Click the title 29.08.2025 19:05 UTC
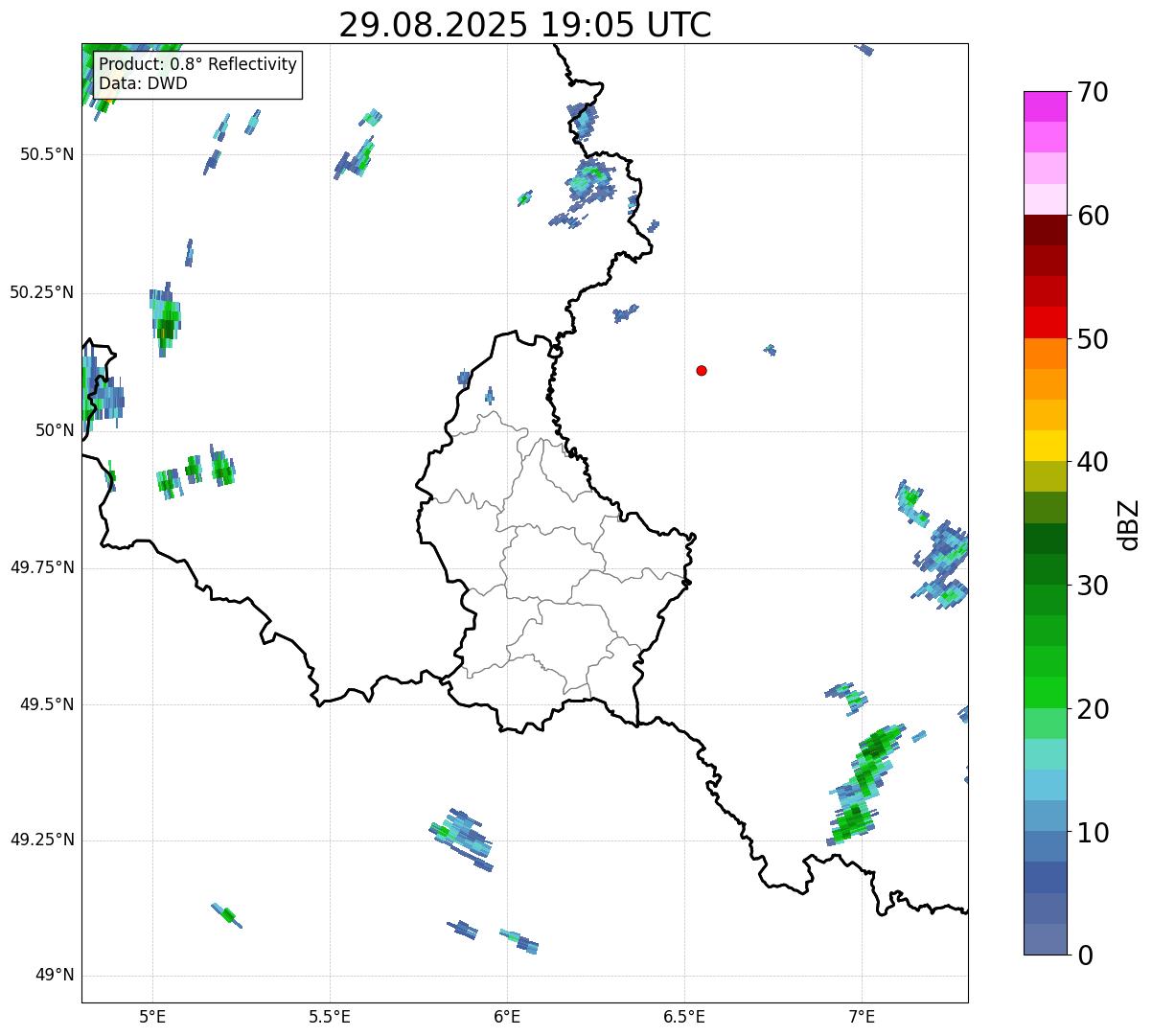 (525, 25)
